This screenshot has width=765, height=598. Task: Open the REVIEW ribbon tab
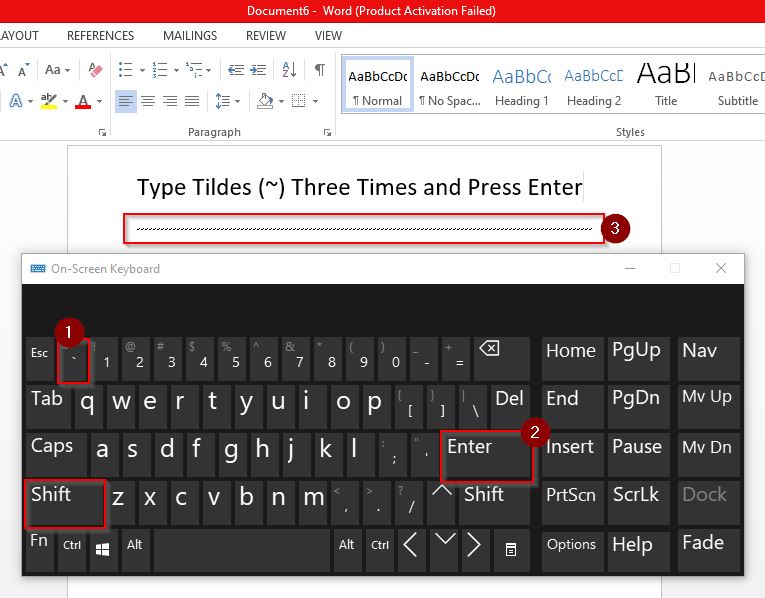click(266, 36)
